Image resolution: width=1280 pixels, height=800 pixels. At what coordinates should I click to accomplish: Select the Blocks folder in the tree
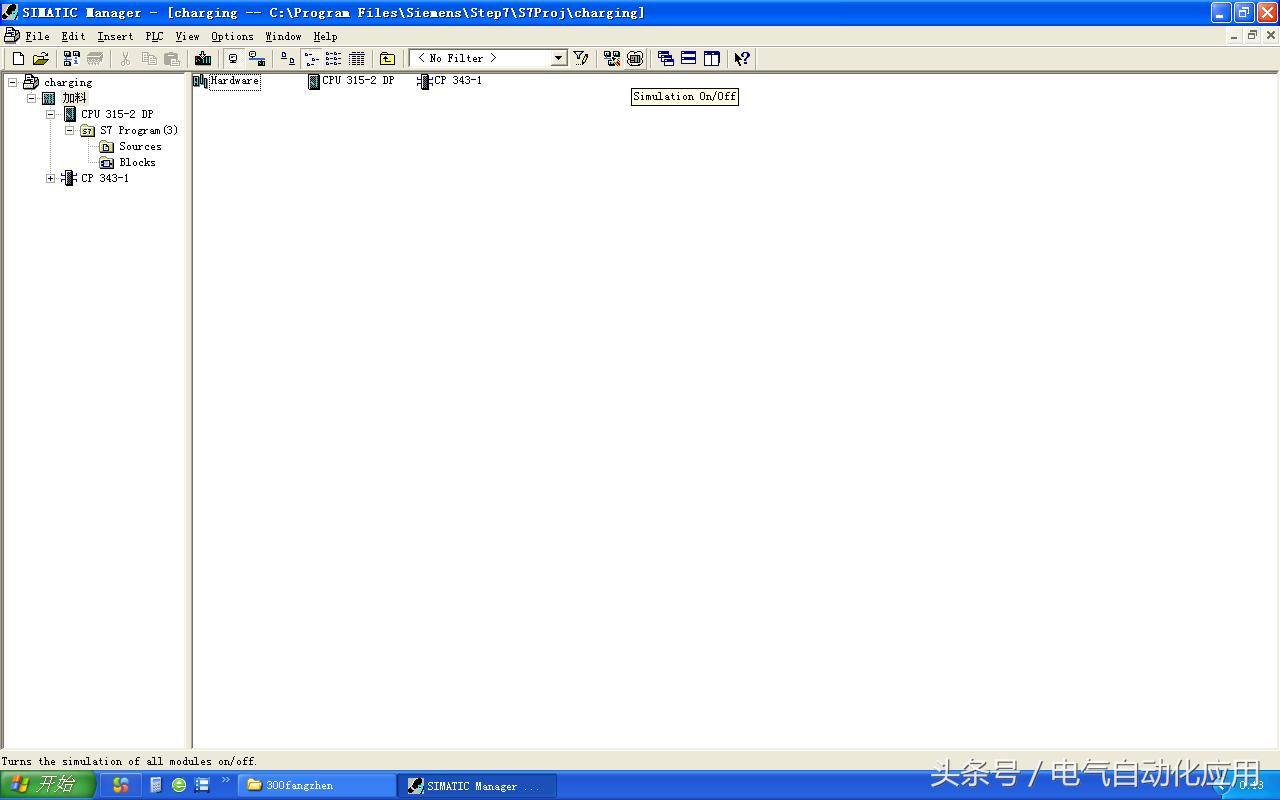coord(137,162)
